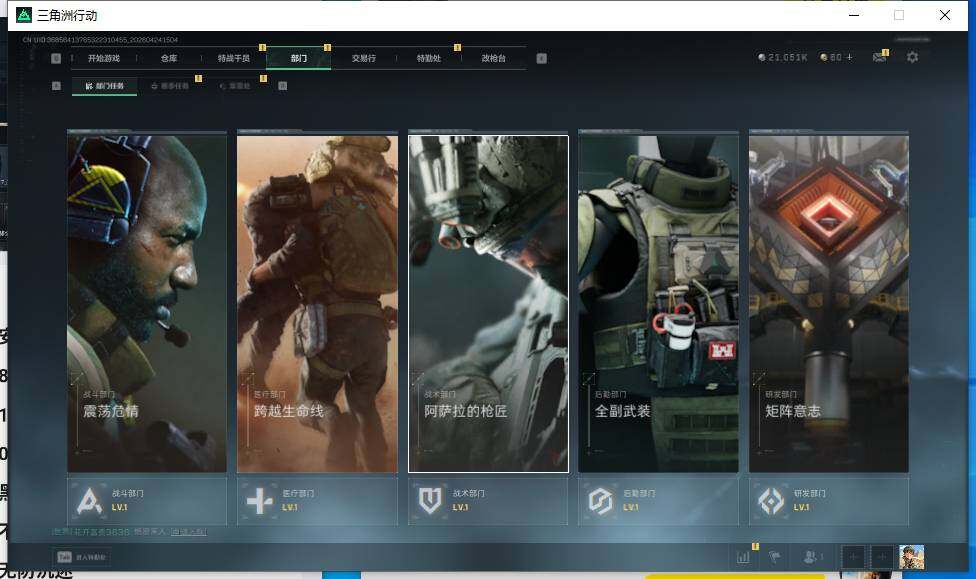Image resolution: width=976 pixels, height=579 pixels.
Task: Switch to the 交易行 tab
Action: (x=364, y=58)
